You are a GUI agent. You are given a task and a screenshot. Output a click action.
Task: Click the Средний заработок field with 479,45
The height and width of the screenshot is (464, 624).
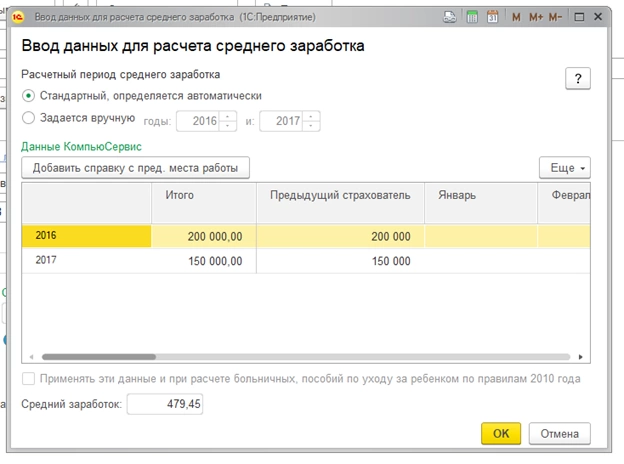[165, 404]
